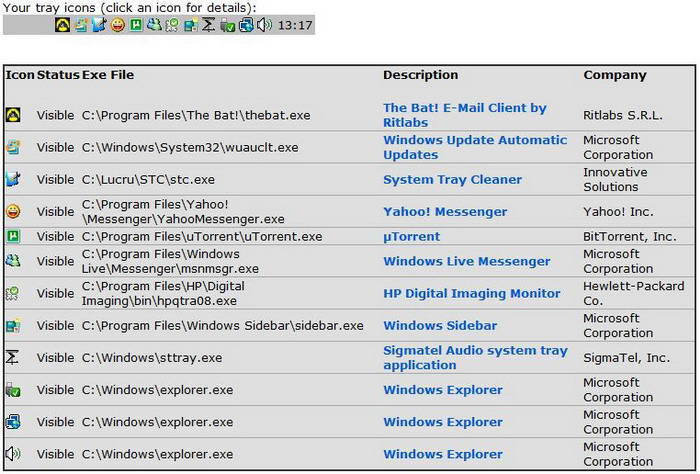Select the Description column header
The height and width of the screenshot is (474, 700).
tap(421, 75)
